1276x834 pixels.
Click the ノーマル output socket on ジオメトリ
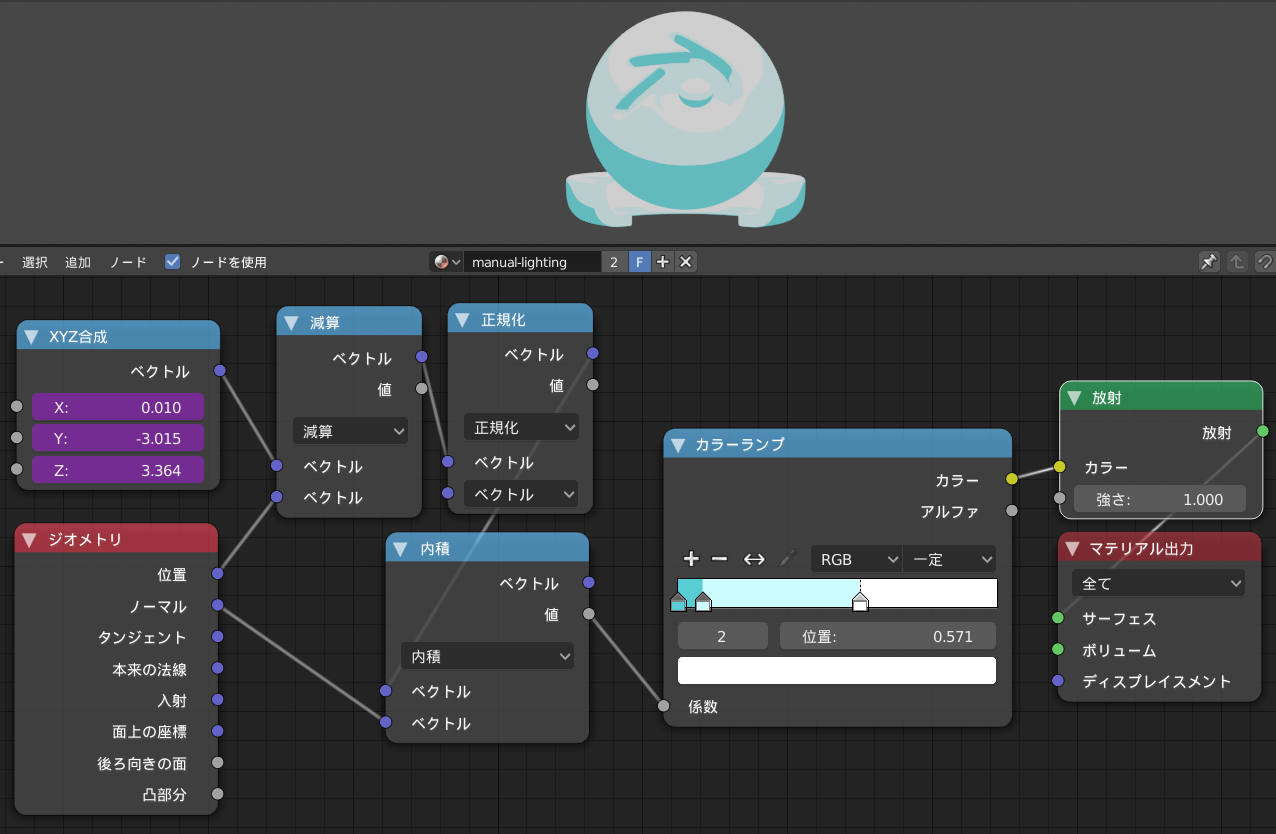tap(217, 606)
